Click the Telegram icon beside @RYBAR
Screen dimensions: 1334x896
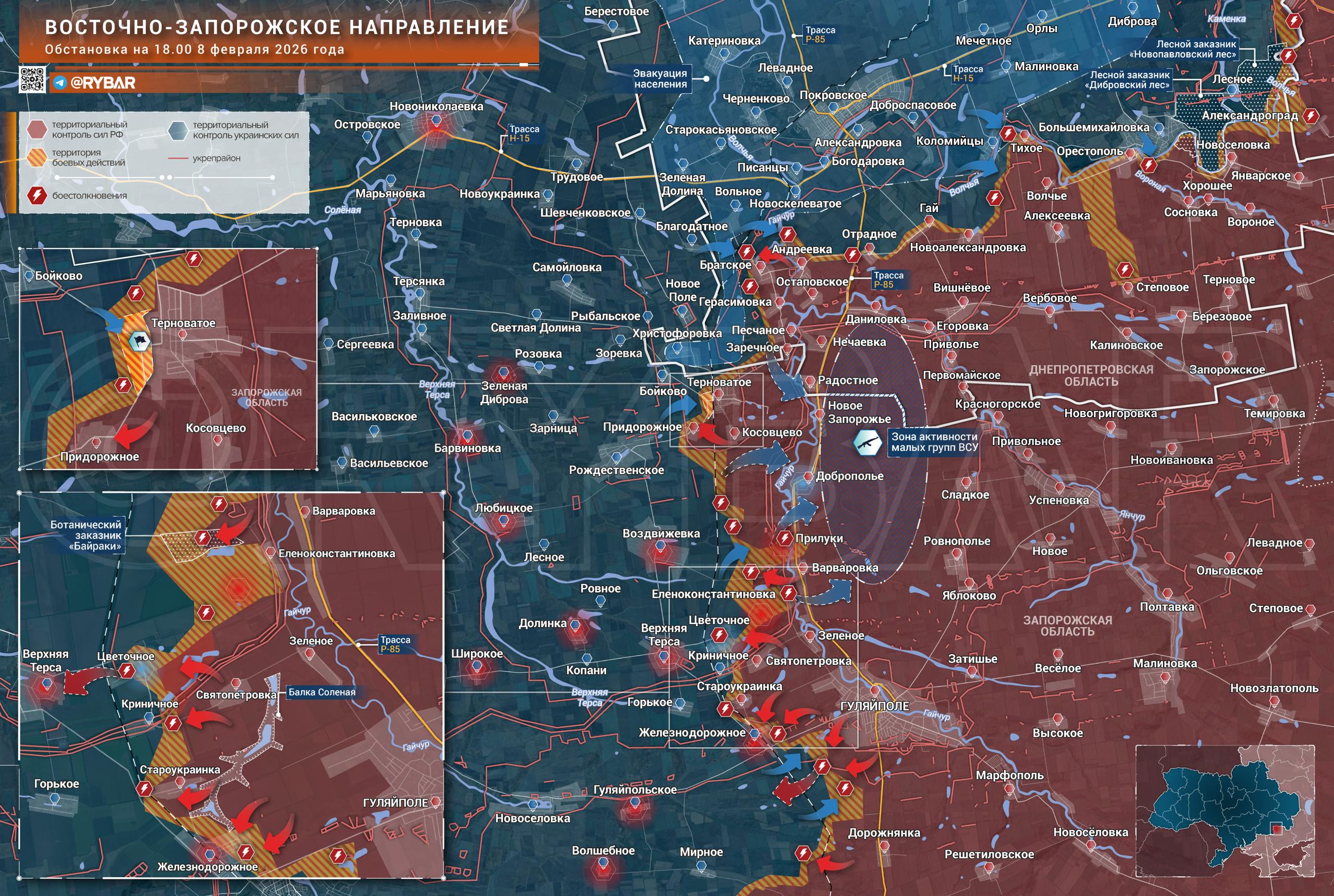60,83
